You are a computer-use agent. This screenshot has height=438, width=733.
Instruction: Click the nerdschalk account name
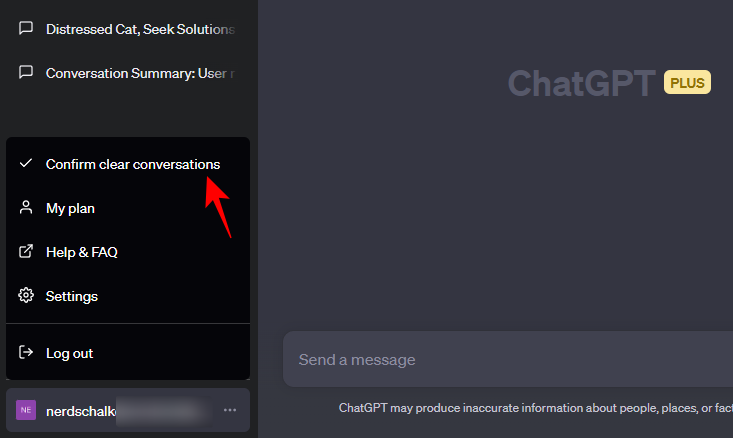(81, 411)
